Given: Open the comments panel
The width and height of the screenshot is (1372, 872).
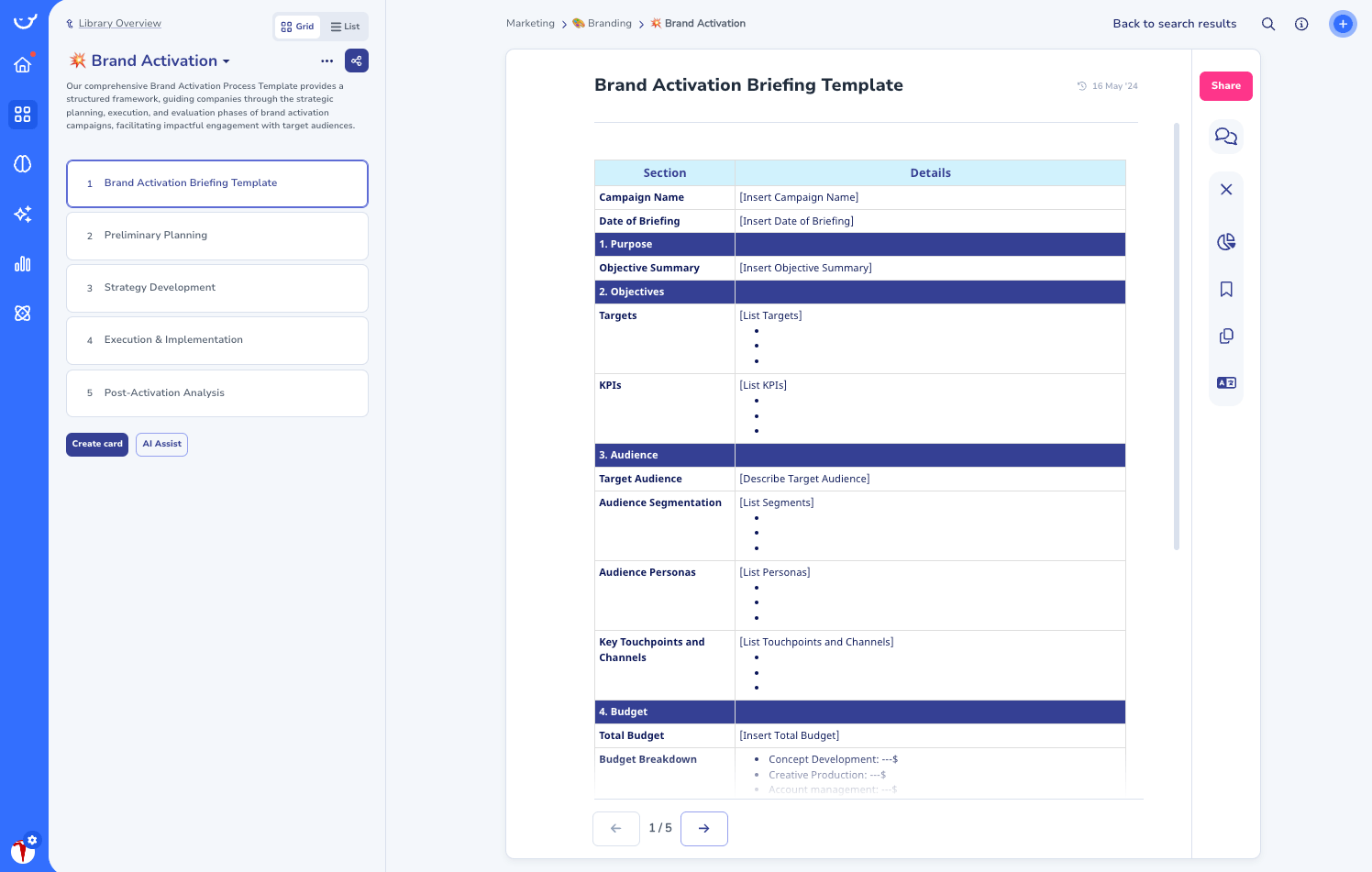Looking at the screenshot, I should tap(1226, 136).
